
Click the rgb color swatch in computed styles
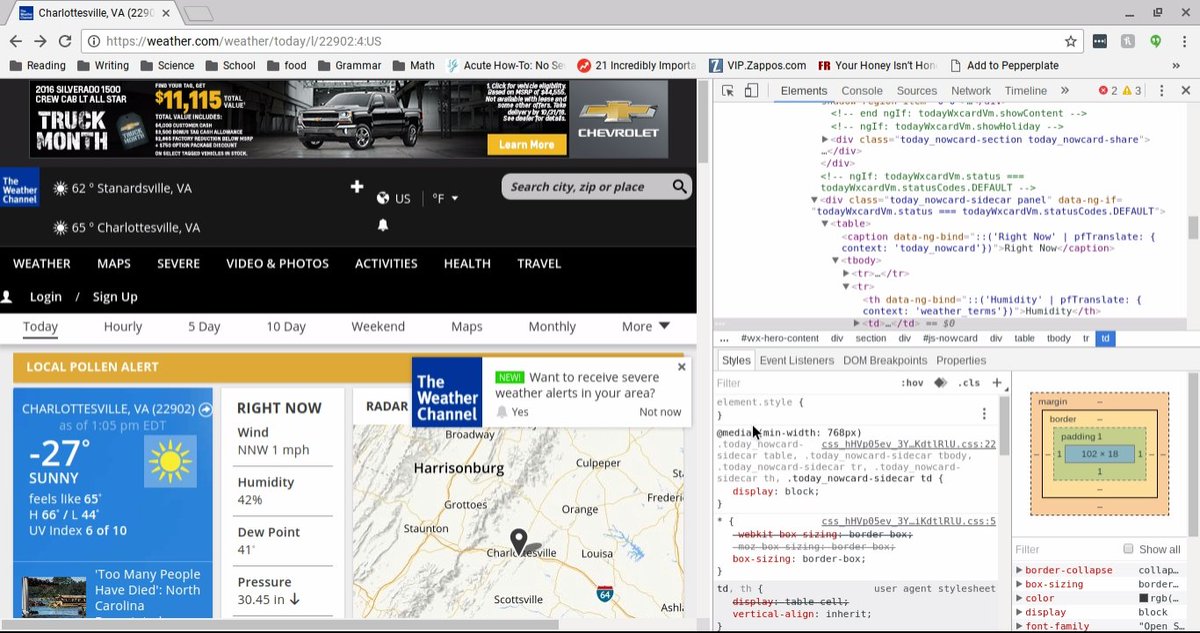click(1143, 598)
